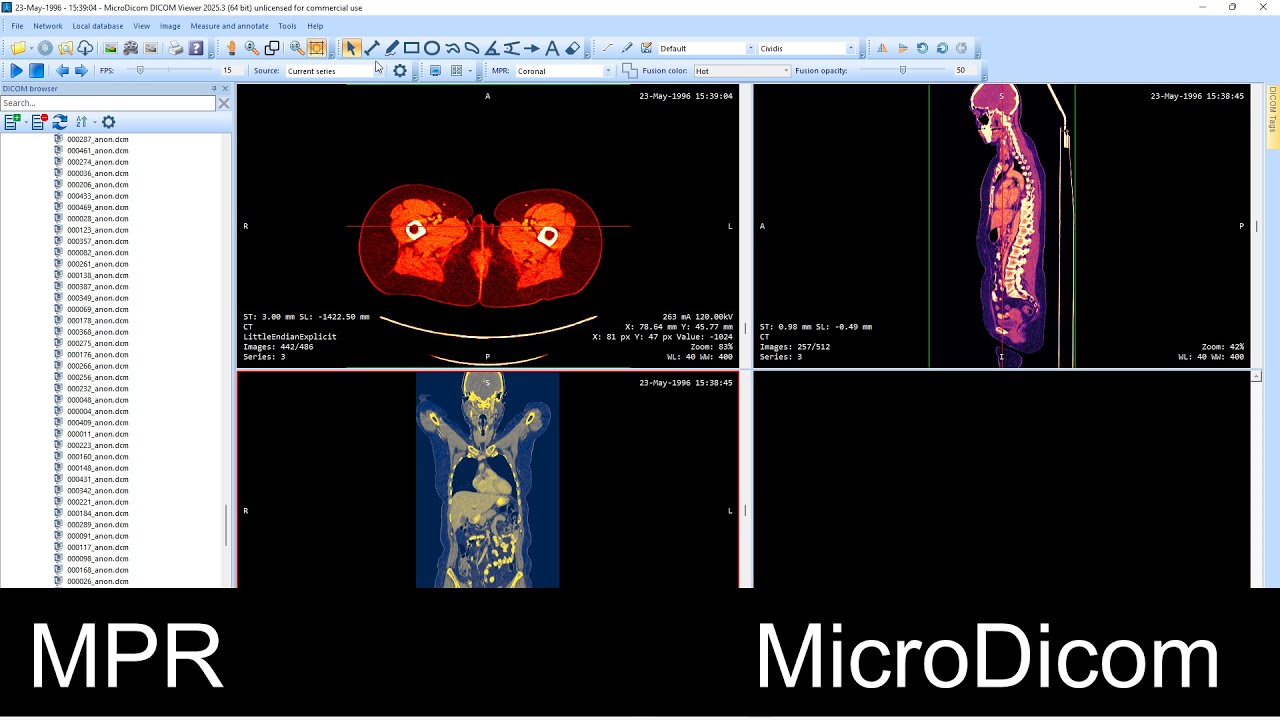Screen dimensions: 1280x720
Task: Click the rotate left icon
Action: tap(922, 48)
